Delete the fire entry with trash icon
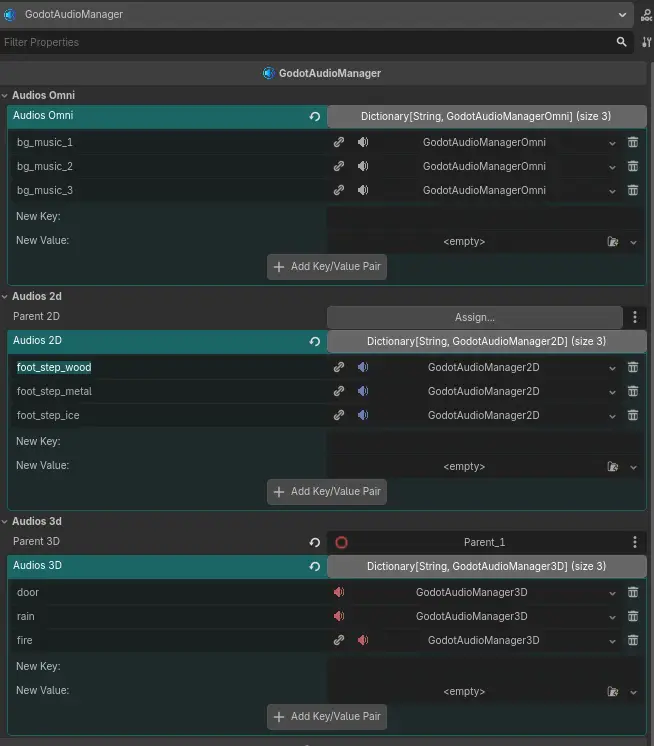Image resolution: width=654 pixels, height=746 pixels. tap(633, 640)
